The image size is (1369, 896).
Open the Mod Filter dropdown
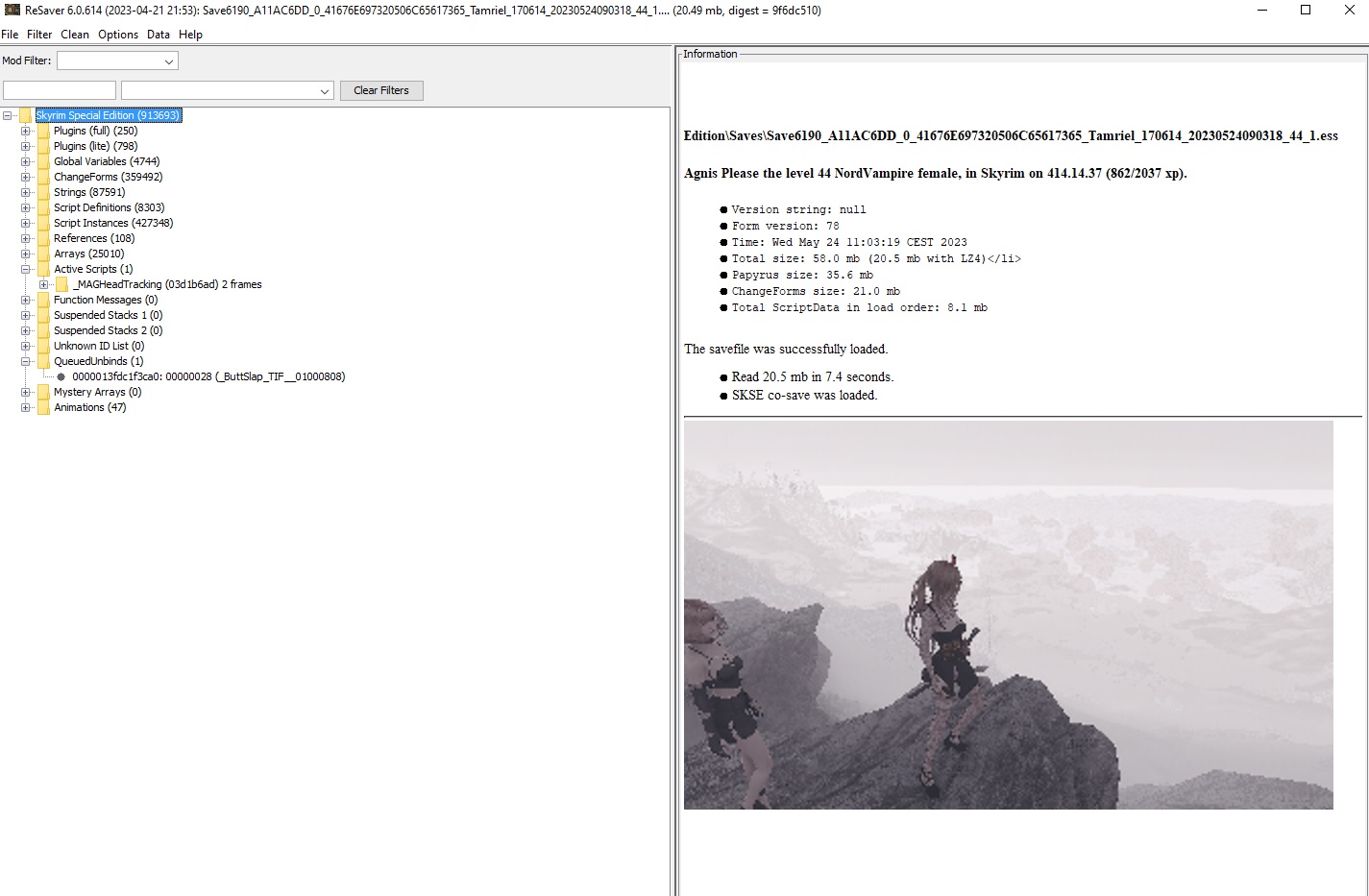click(x=117, y=61)
